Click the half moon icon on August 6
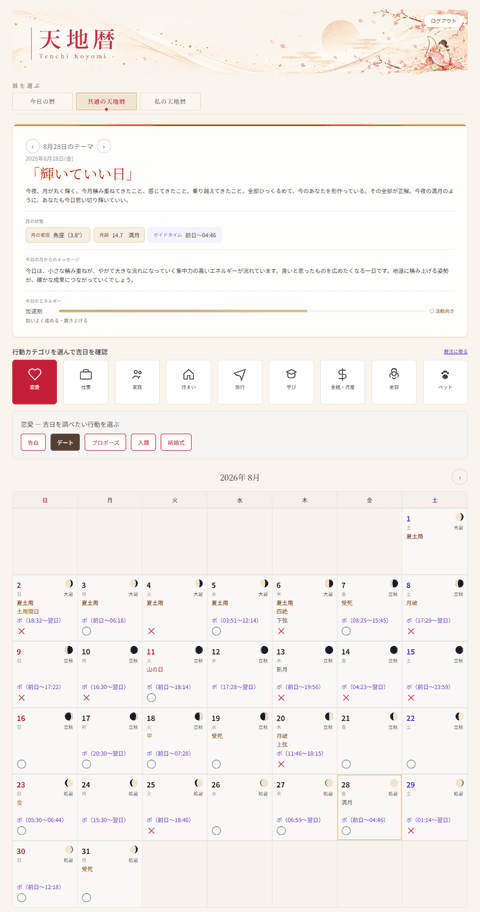Viewport: 480px width, 912px height. (329, 583)
